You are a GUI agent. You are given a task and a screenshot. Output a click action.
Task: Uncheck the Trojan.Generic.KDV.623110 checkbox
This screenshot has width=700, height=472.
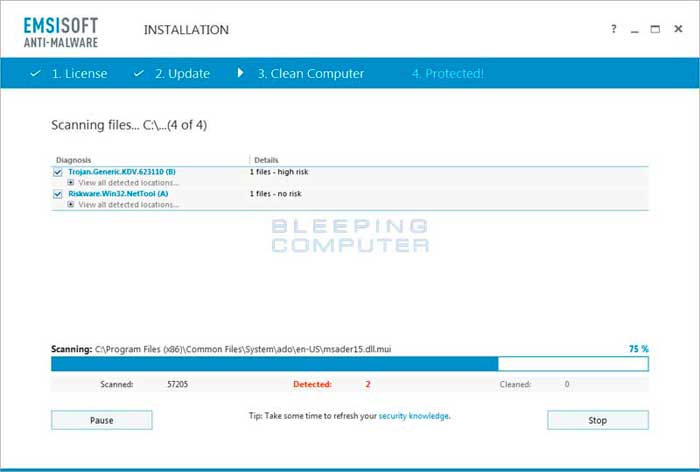58,172
